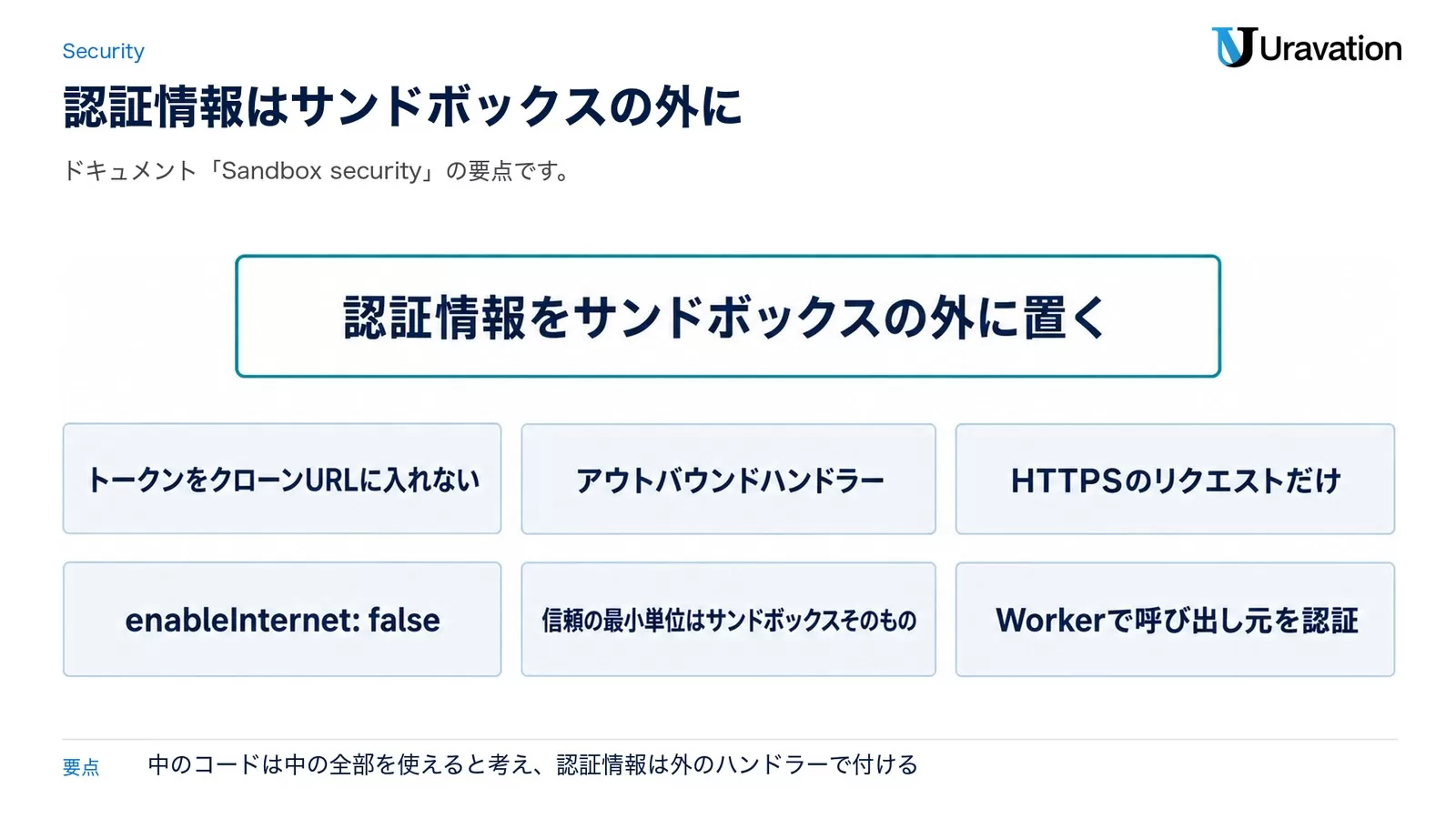Select the Workerで呼び出し元を認証 card
This screenshot has height=819, width=1456.
tap(1175, 619)
